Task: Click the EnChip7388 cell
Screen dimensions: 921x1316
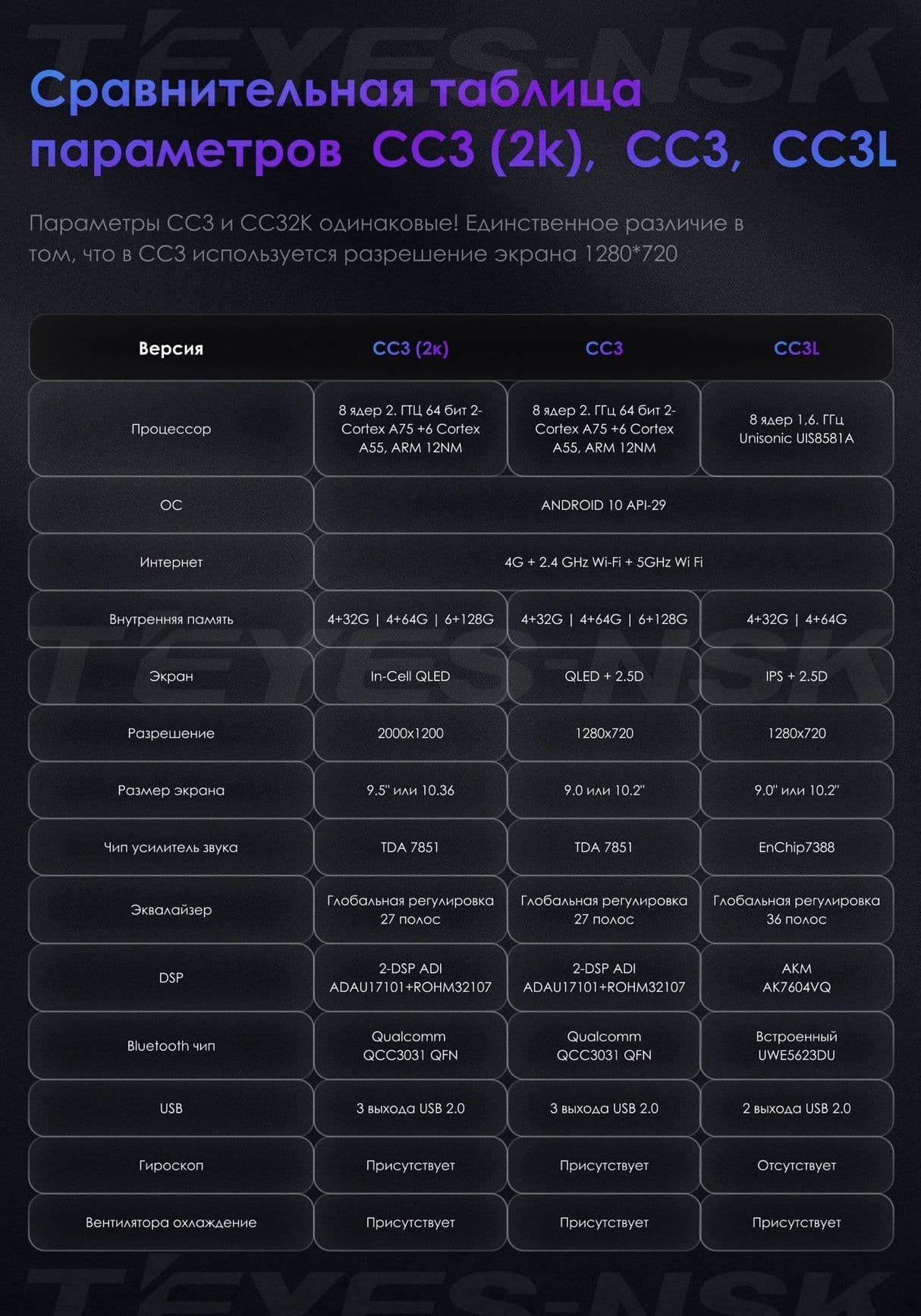Action: pyautogui.click(x=797, y=847)
